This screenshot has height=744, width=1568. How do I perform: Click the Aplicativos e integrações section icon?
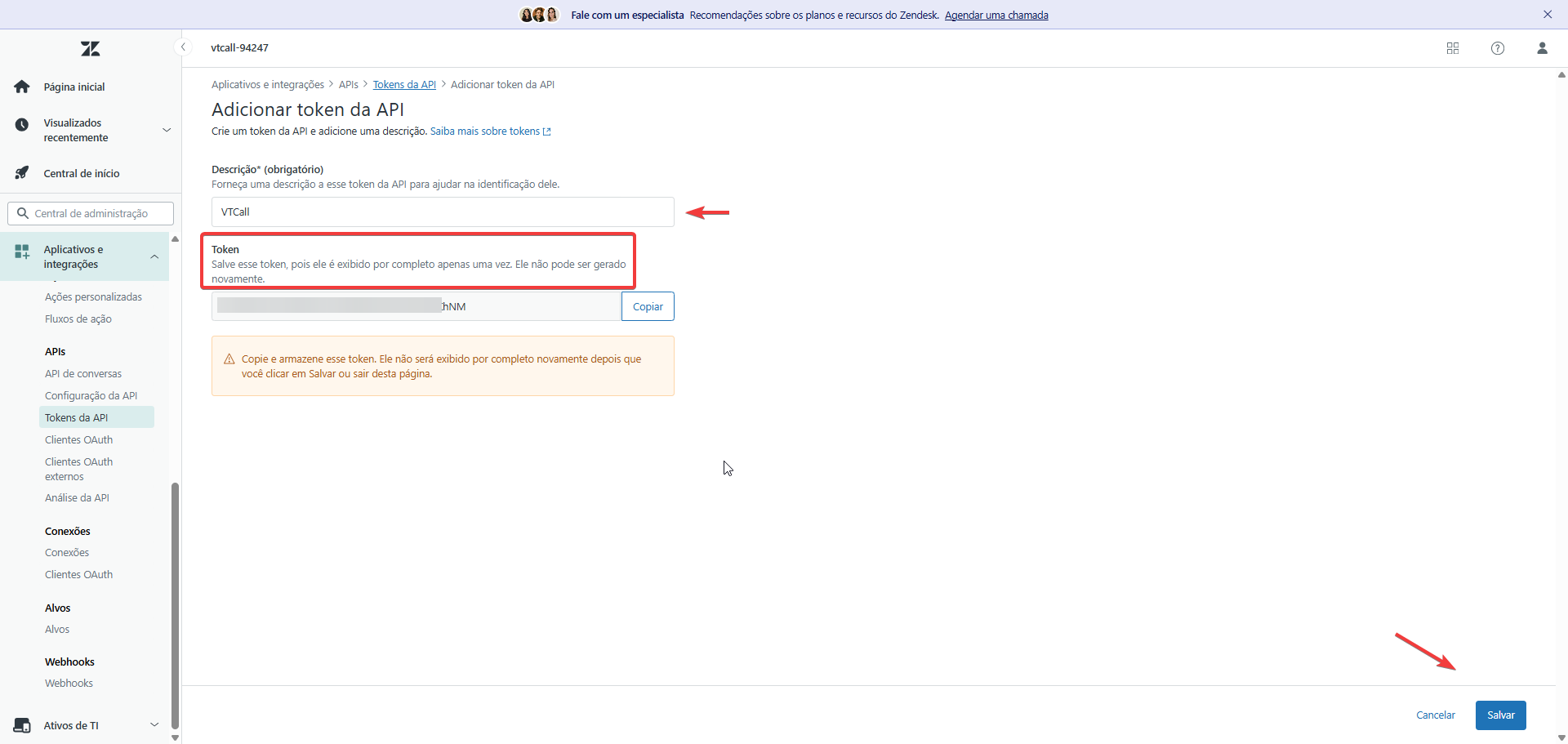[22, 253]
